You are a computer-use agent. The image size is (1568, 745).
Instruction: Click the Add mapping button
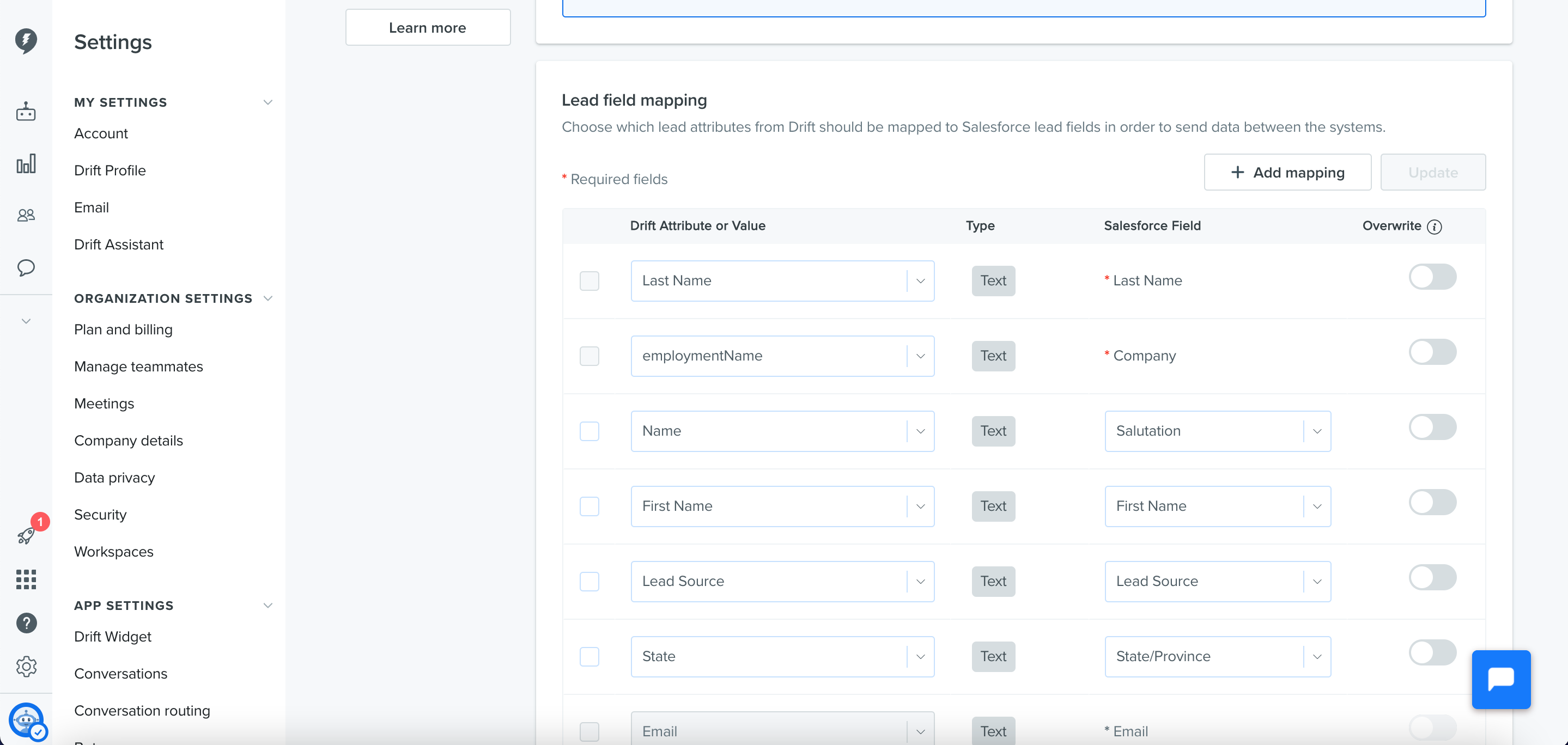(1287, 172)
